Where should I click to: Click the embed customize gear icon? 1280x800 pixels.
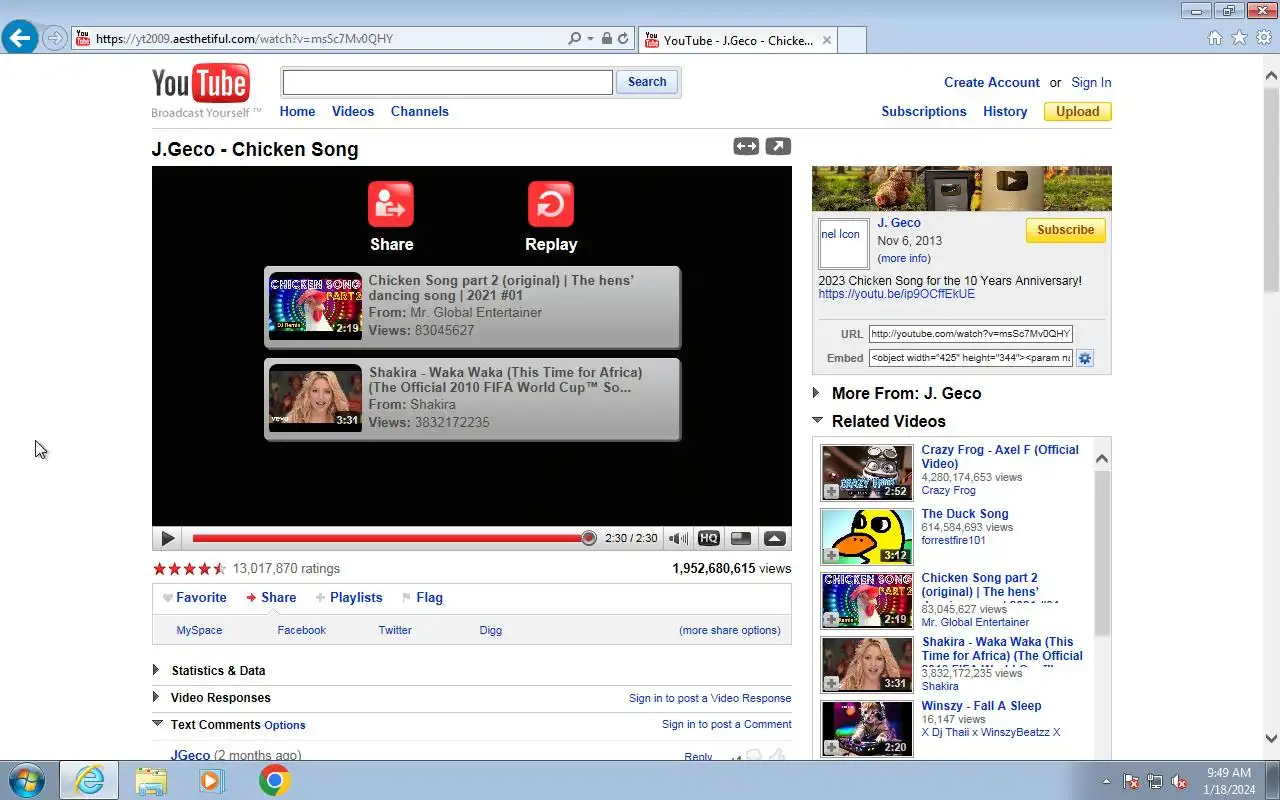point(1085,358)
